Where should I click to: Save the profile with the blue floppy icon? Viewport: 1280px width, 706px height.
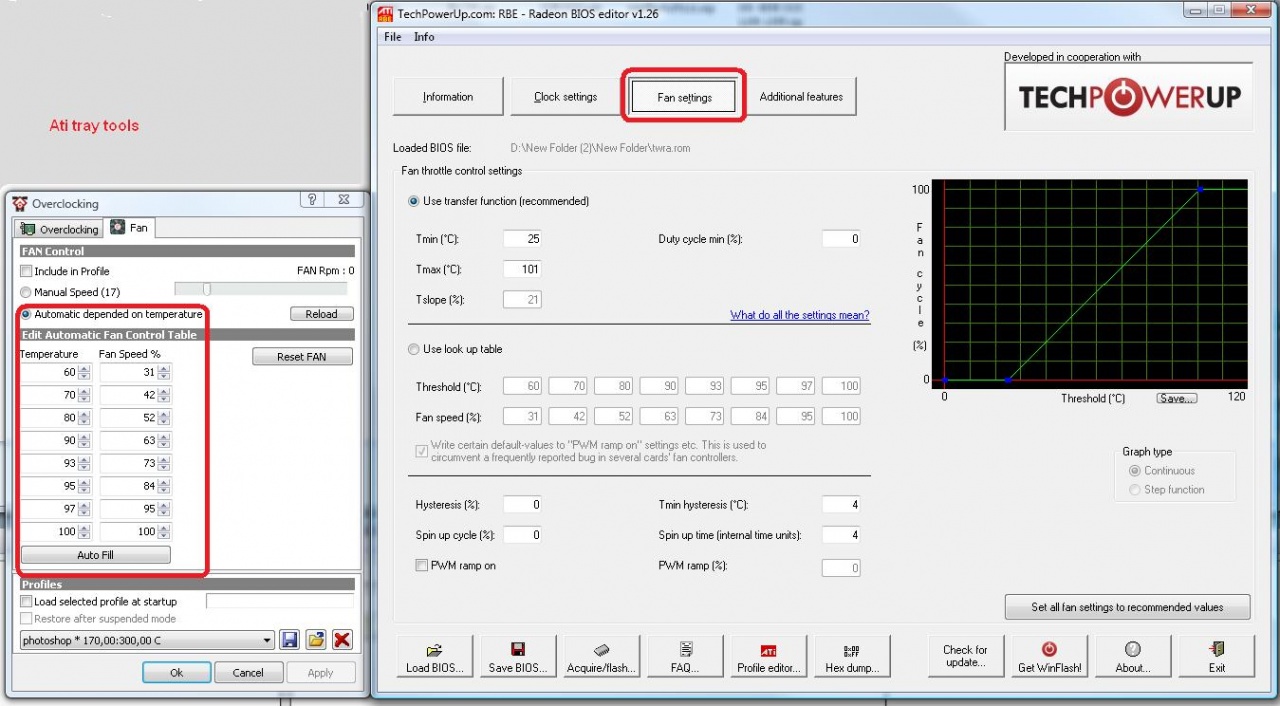tap(290, 640)
